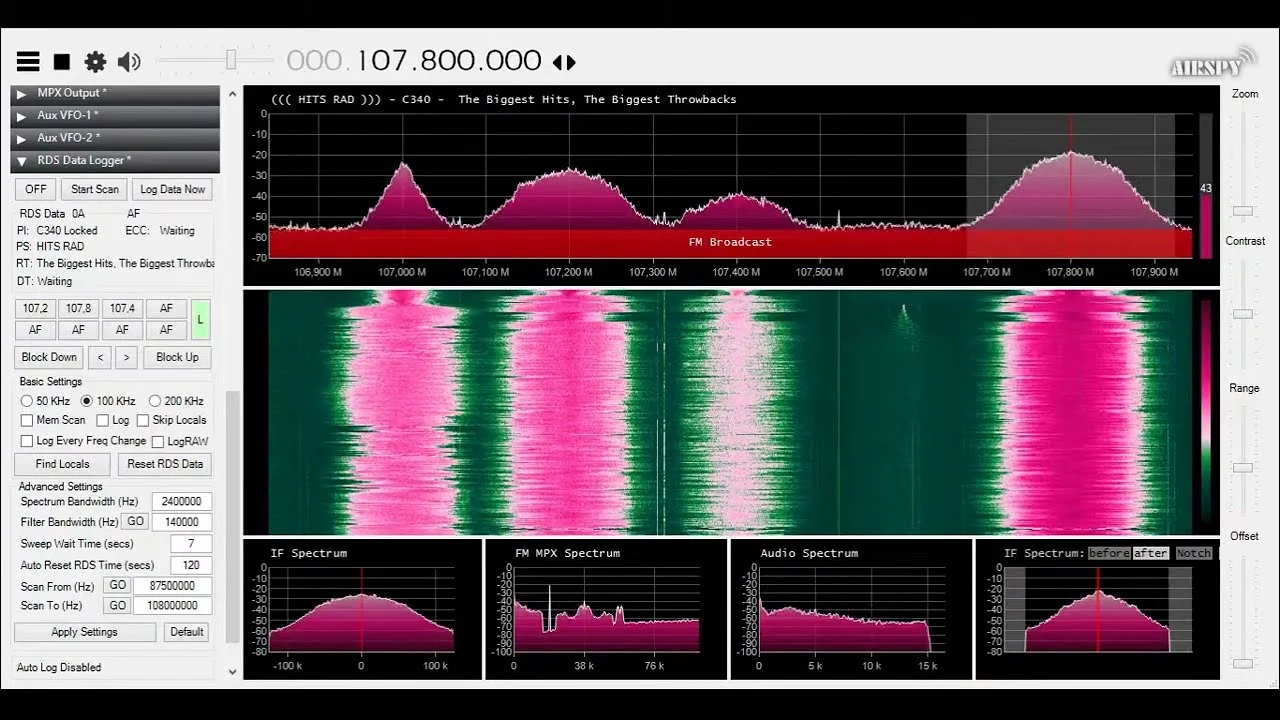1280x720 pixels.
Task: Click the Apply Settings button
Action: pyautogui.click(x=85, y=632)
